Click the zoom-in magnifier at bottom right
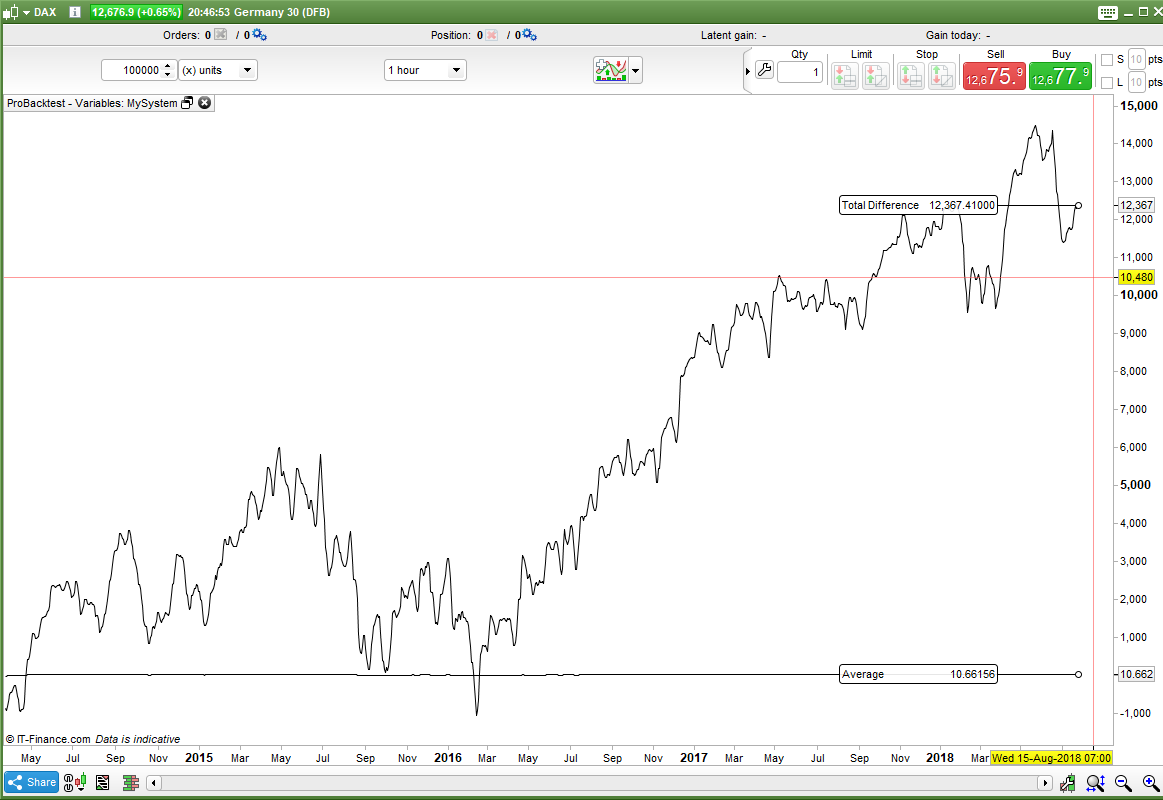Image resolution: width=1163 pixels, height=800 pixels. [x=1147, y=782]
